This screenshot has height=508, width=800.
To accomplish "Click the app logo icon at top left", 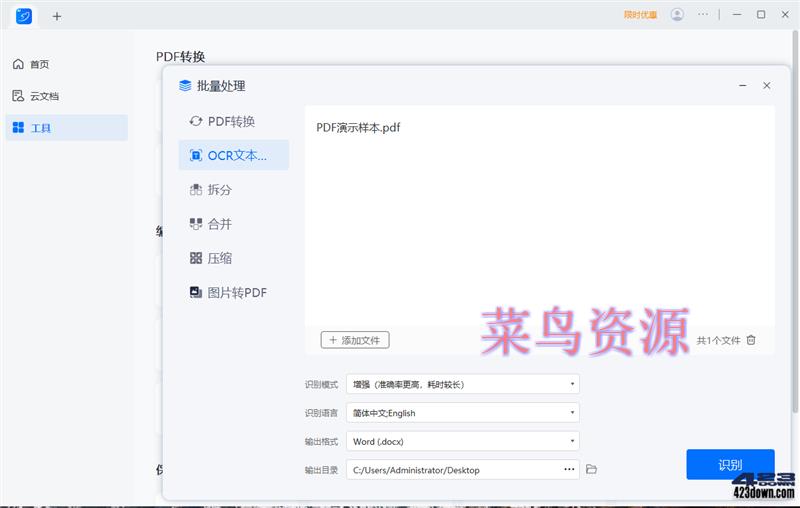I will click(23, 16).
